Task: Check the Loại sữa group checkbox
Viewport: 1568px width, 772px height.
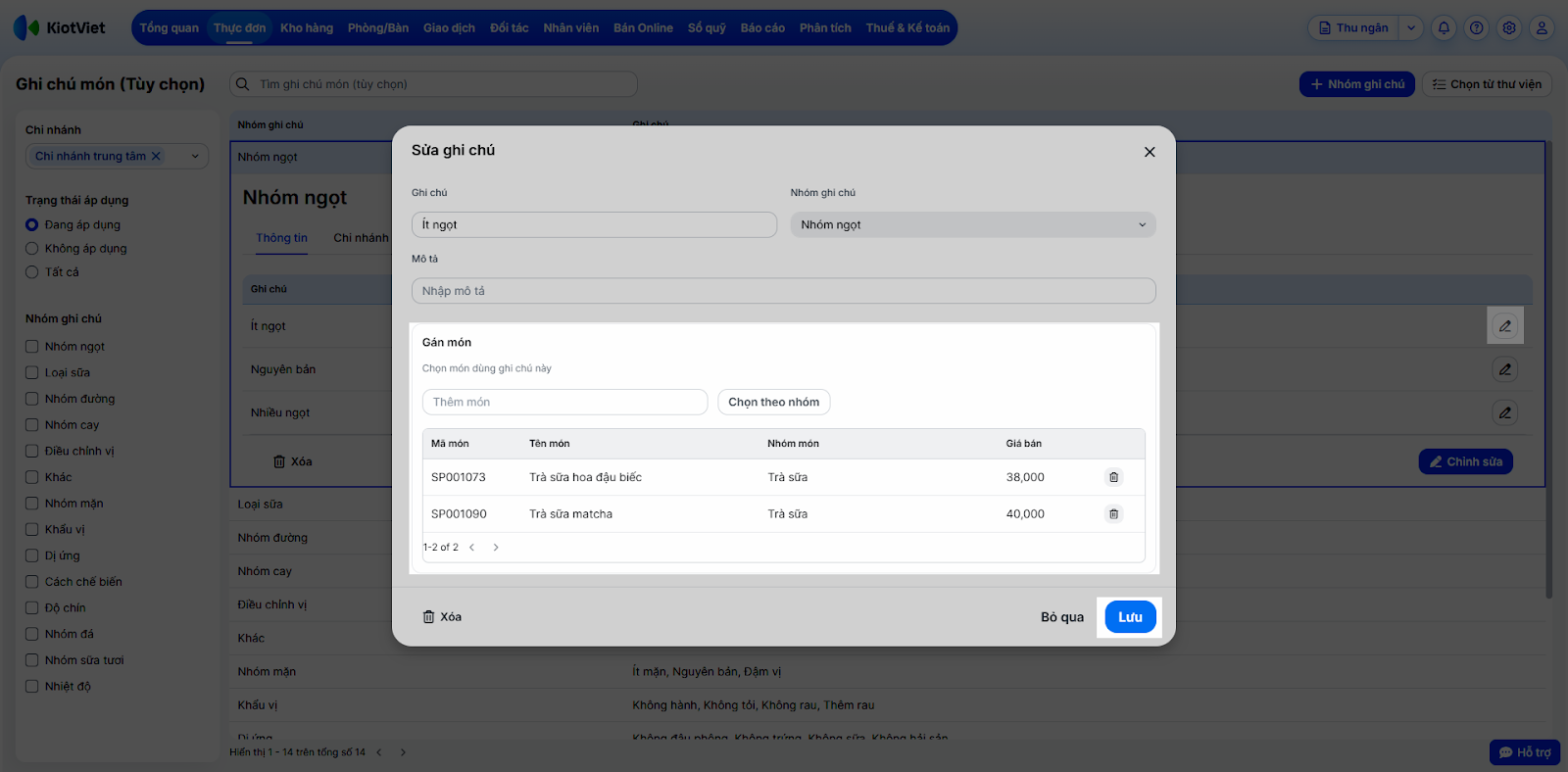Action: 32,373
